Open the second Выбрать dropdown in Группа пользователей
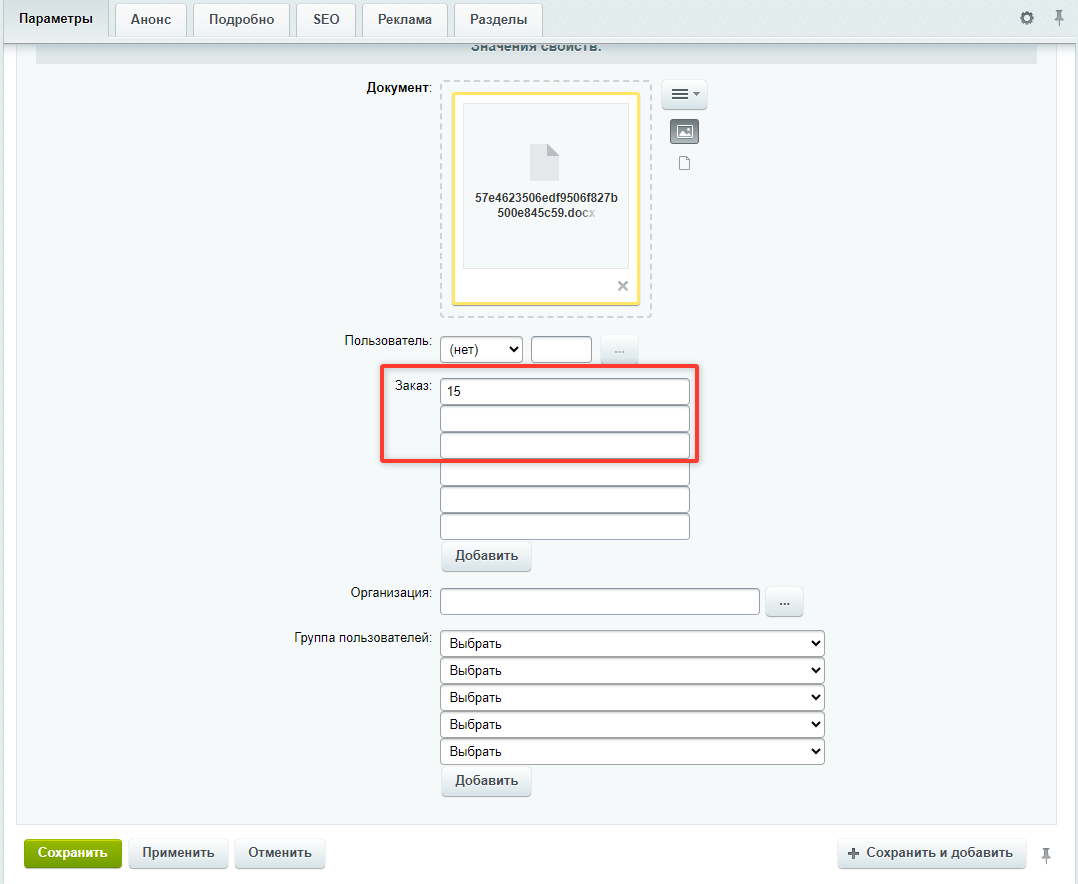This screenshot has width=1078, height=884. click(632, 670)
